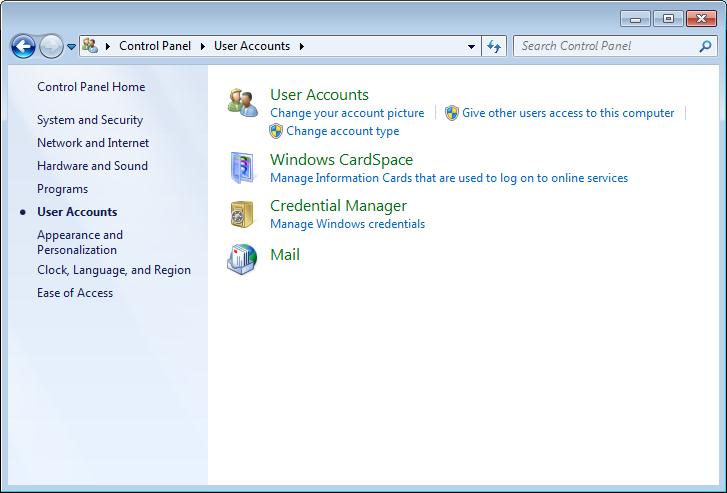Open Network and Internet category

tap(93, 143)
